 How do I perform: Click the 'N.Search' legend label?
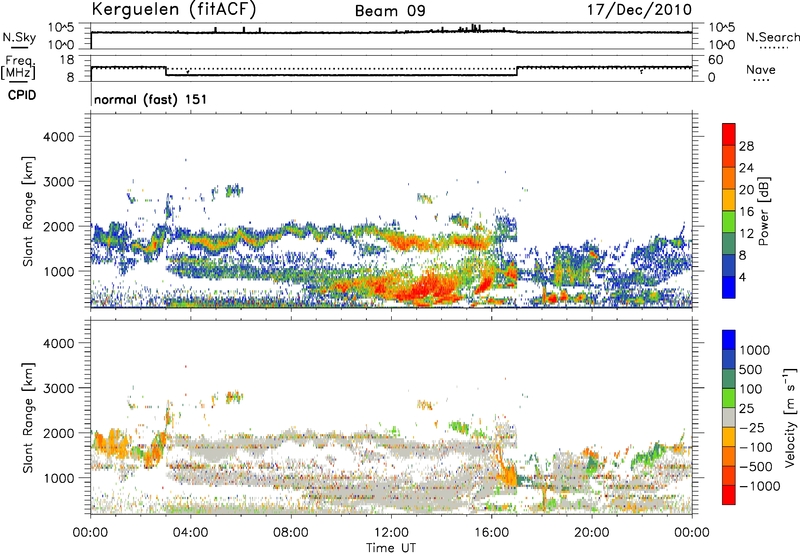(x=772, y=37)
